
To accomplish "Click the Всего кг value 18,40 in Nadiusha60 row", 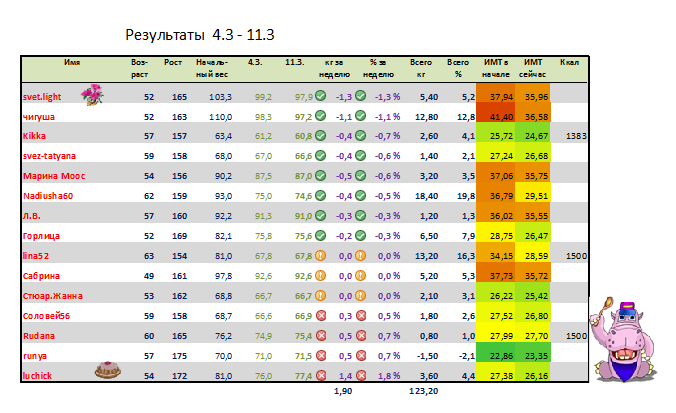I will [426, 196].
